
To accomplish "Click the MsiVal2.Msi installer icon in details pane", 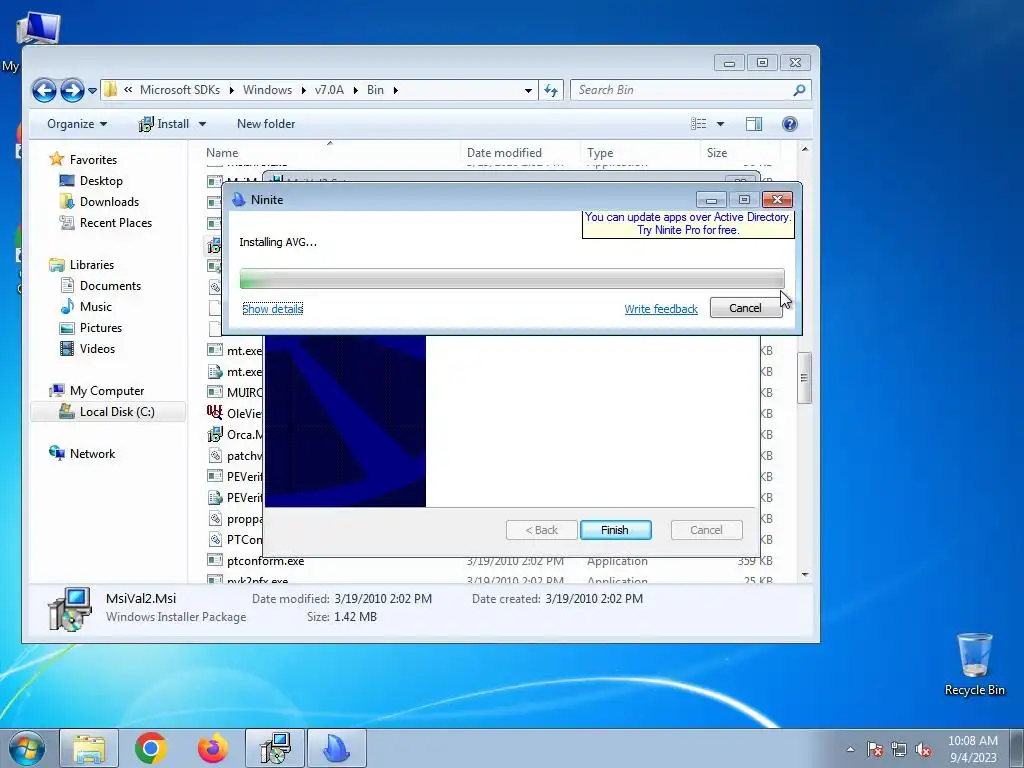I will (x=70, y=609).
